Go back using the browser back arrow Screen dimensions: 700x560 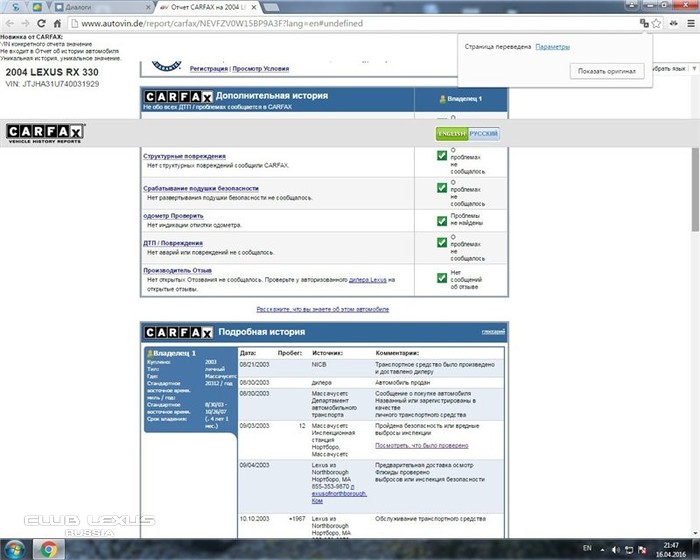tap(10, 23)
